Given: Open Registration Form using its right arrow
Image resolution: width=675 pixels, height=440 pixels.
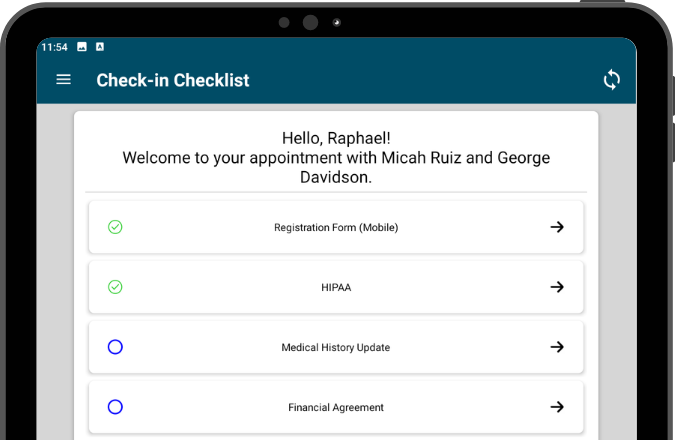Looking at the screenshot, I should click(x=557, y=227).
